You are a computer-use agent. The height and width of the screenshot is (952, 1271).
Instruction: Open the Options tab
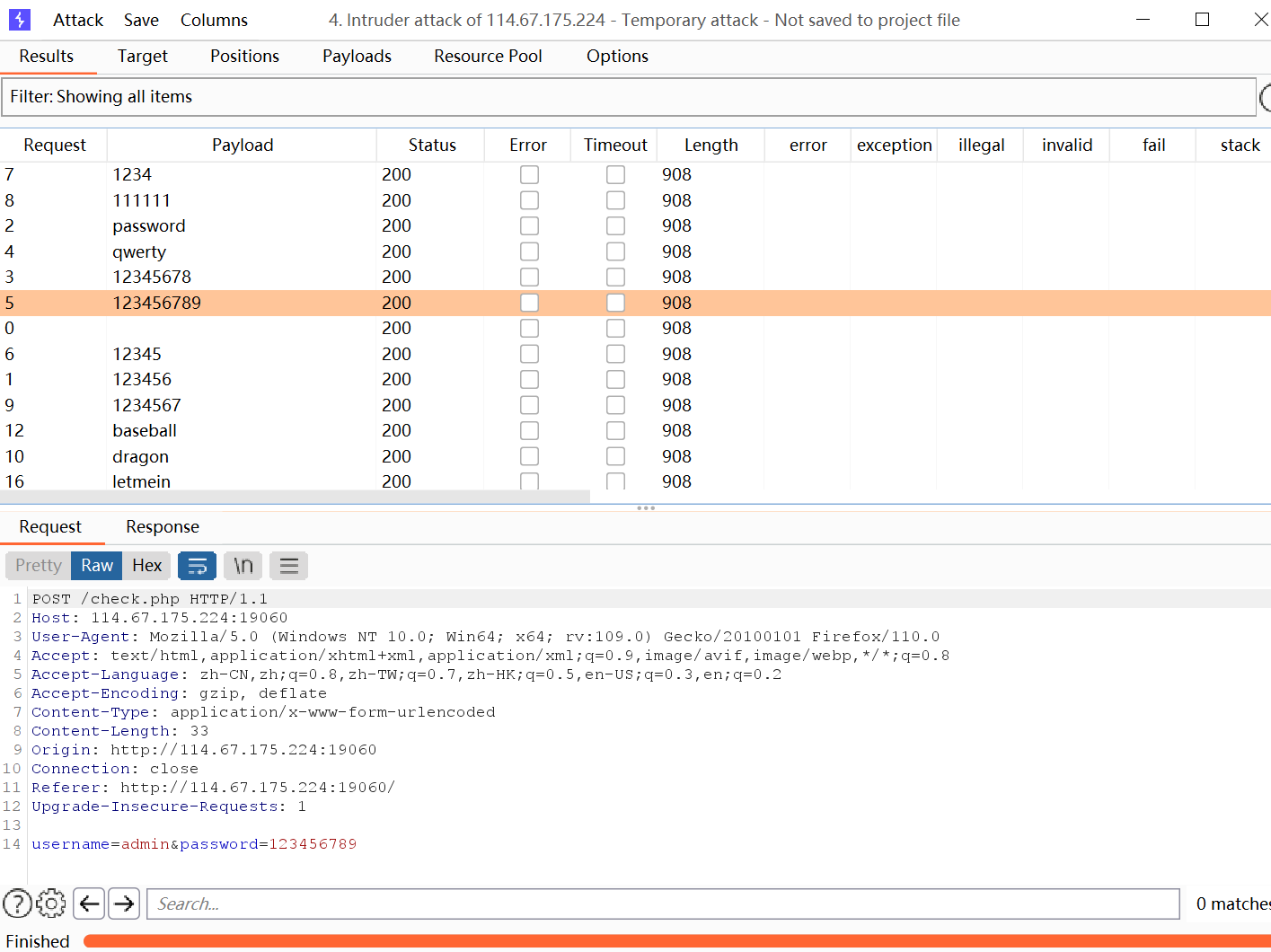point(617,56)
